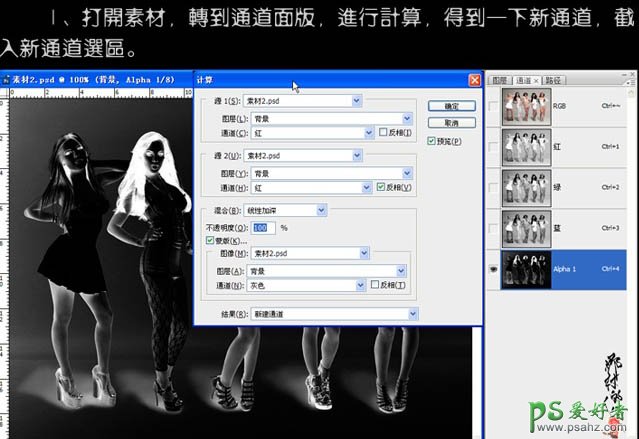
Task: Close the 计算 dialog with the red X
Action: [x=474, y=79]
